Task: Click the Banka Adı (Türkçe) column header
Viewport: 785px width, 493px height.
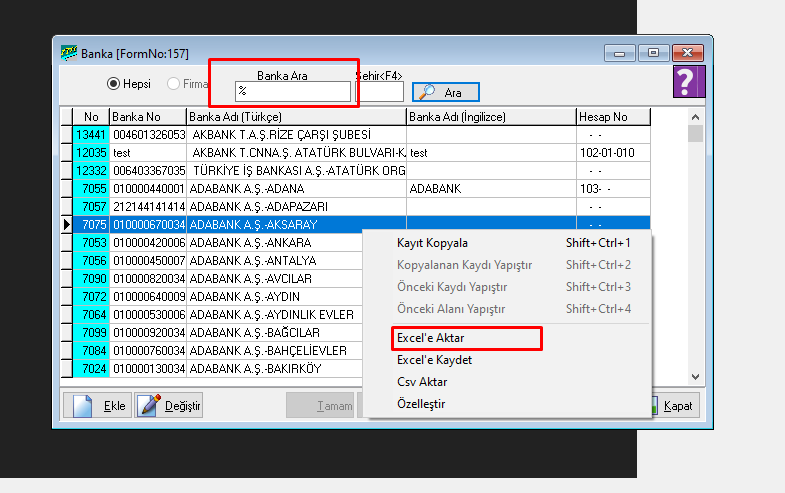Action: [296, 117]
